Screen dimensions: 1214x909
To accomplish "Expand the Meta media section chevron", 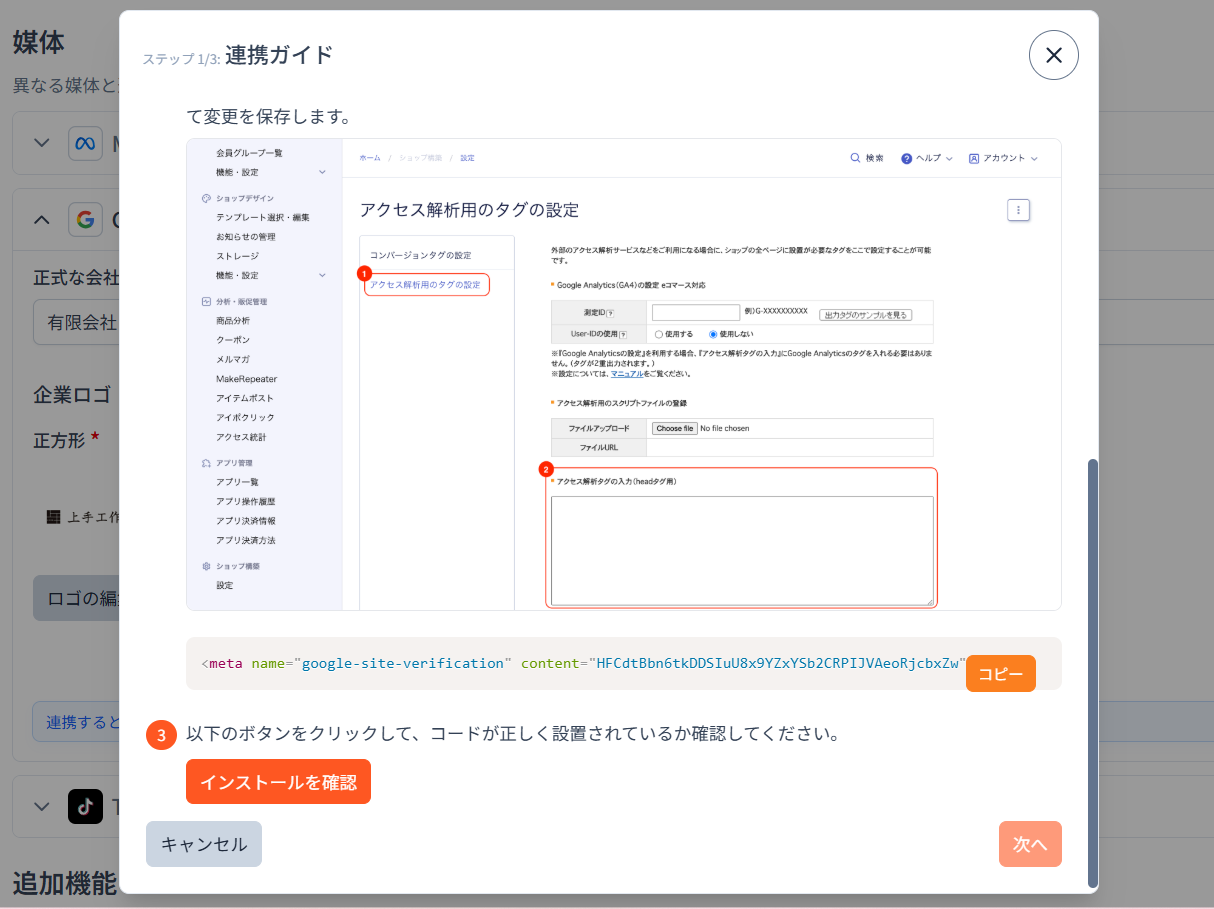I will pyautogui.click(x=41, y=143).
